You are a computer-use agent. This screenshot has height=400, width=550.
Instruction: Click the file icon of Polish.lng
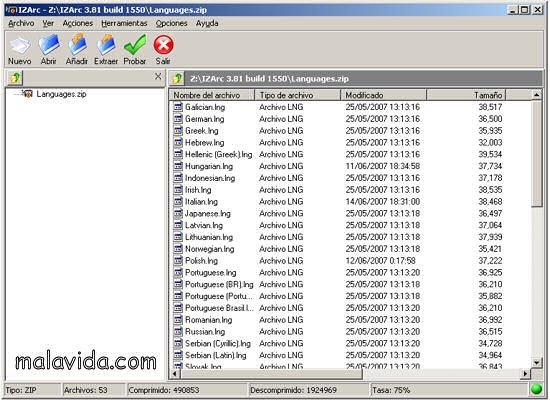pos(178,261)
